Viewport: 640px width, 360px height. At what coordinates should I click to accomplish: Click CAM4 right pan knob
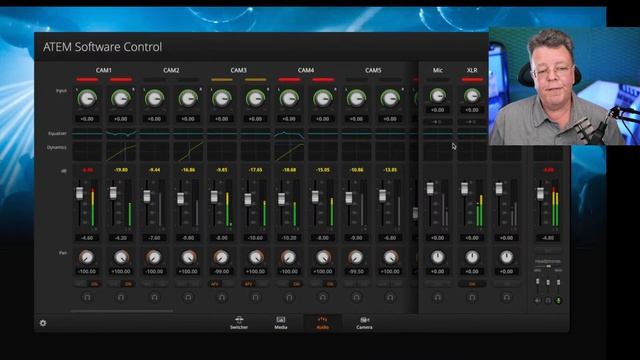coord(323,258)
